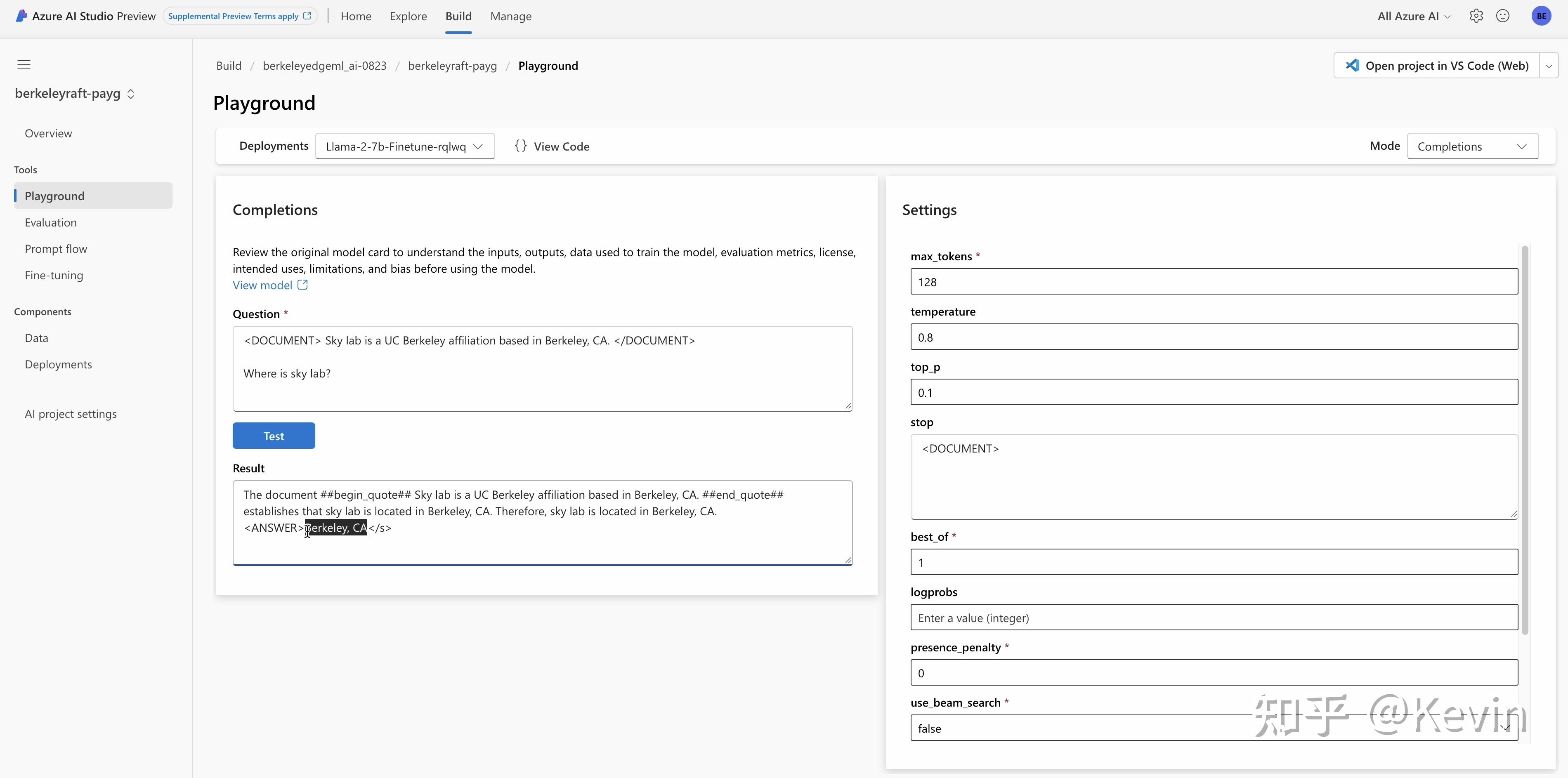Image resolution: width=1568 pixels, height=778 pixels.
Task: Click external link icon beside View model
Action: (302, 285)
